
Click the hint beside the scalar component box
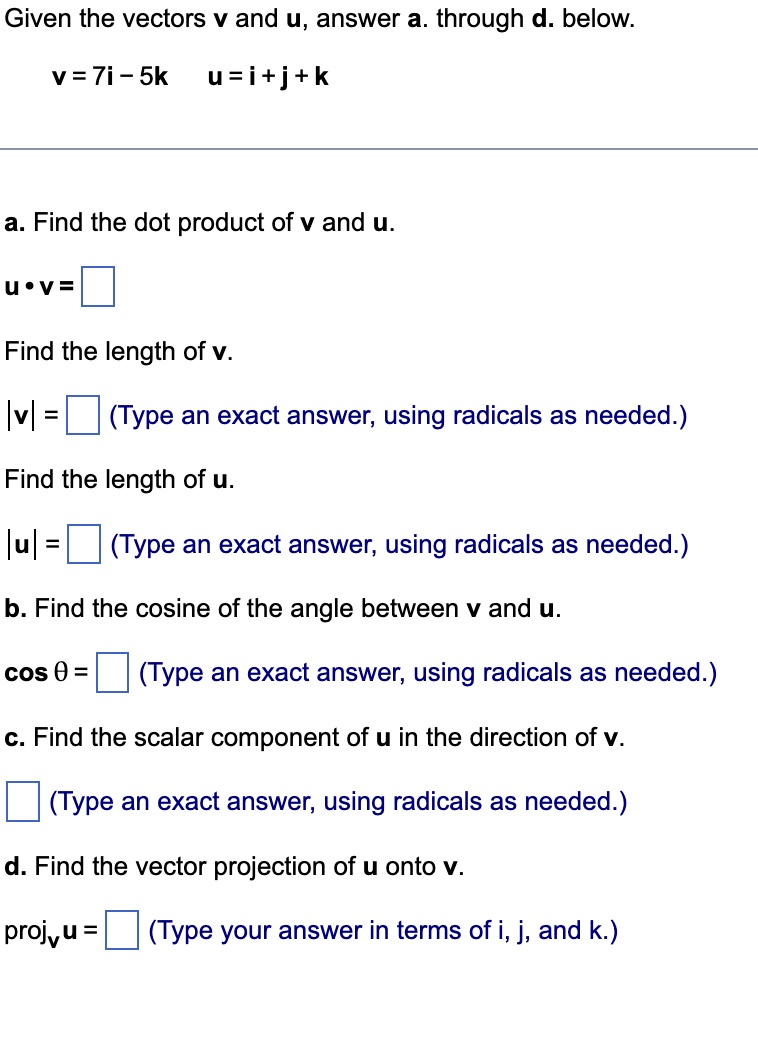[x=336, y=801]
